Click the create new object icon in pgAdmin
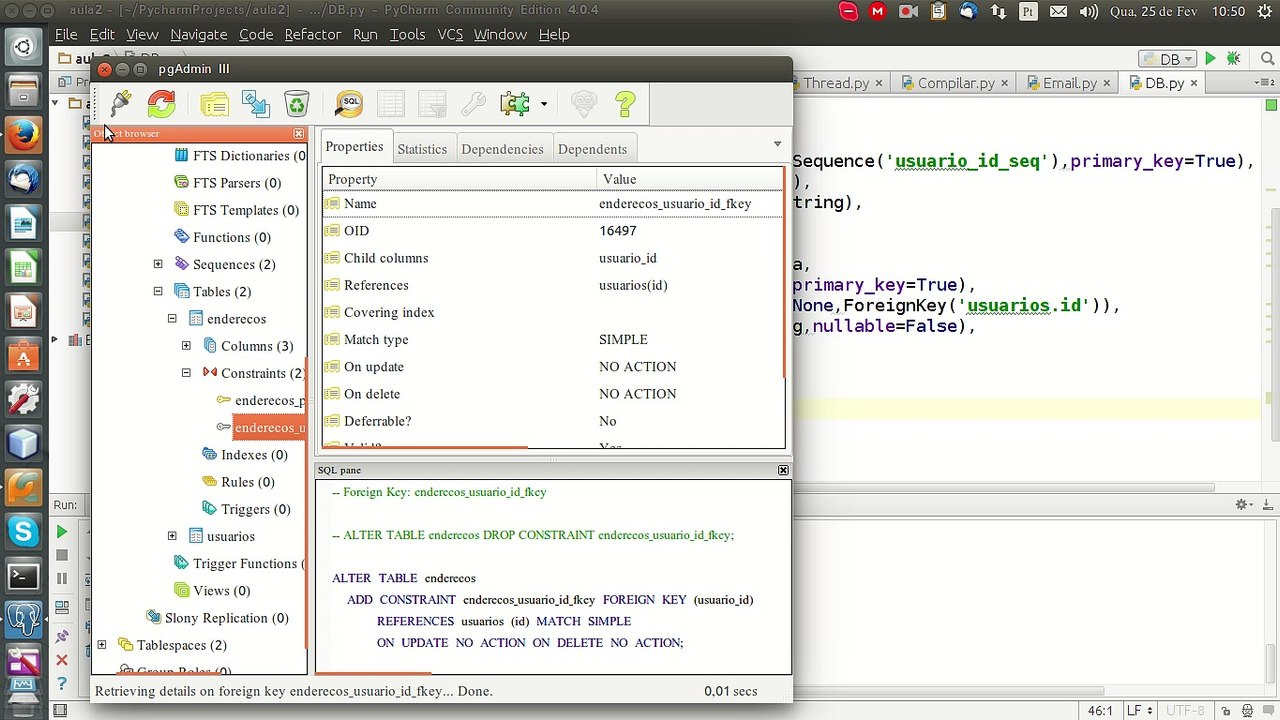The image size is (1280, 720). click(256, 103)
